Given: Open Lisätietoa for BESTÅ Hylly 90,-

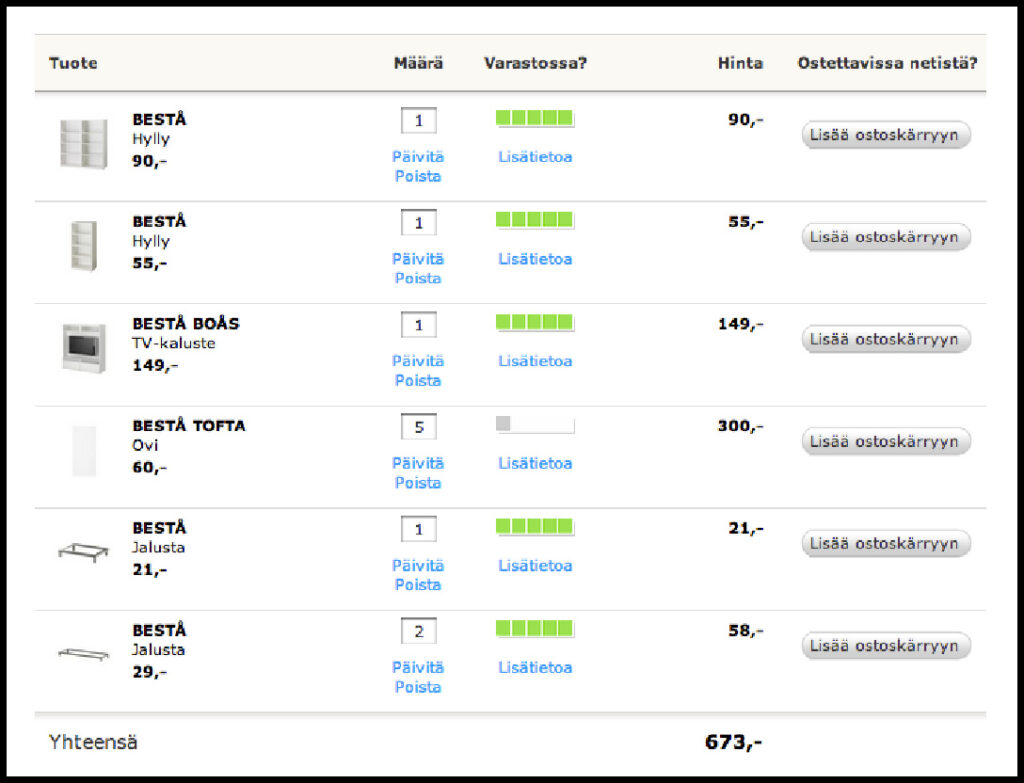Looking at the screenshot, I should pyautogui.click(x=535, y=157).
